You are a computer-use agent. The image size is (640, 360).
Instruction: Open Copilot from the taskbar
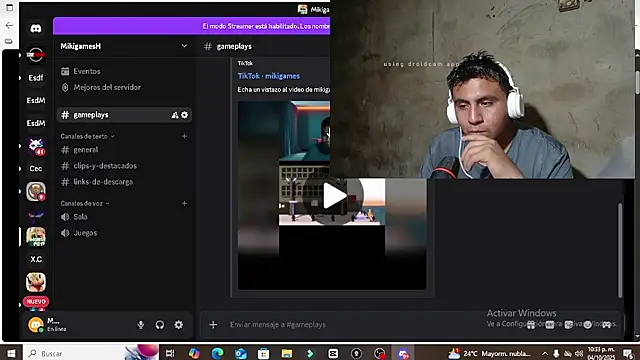pos(194,353)
